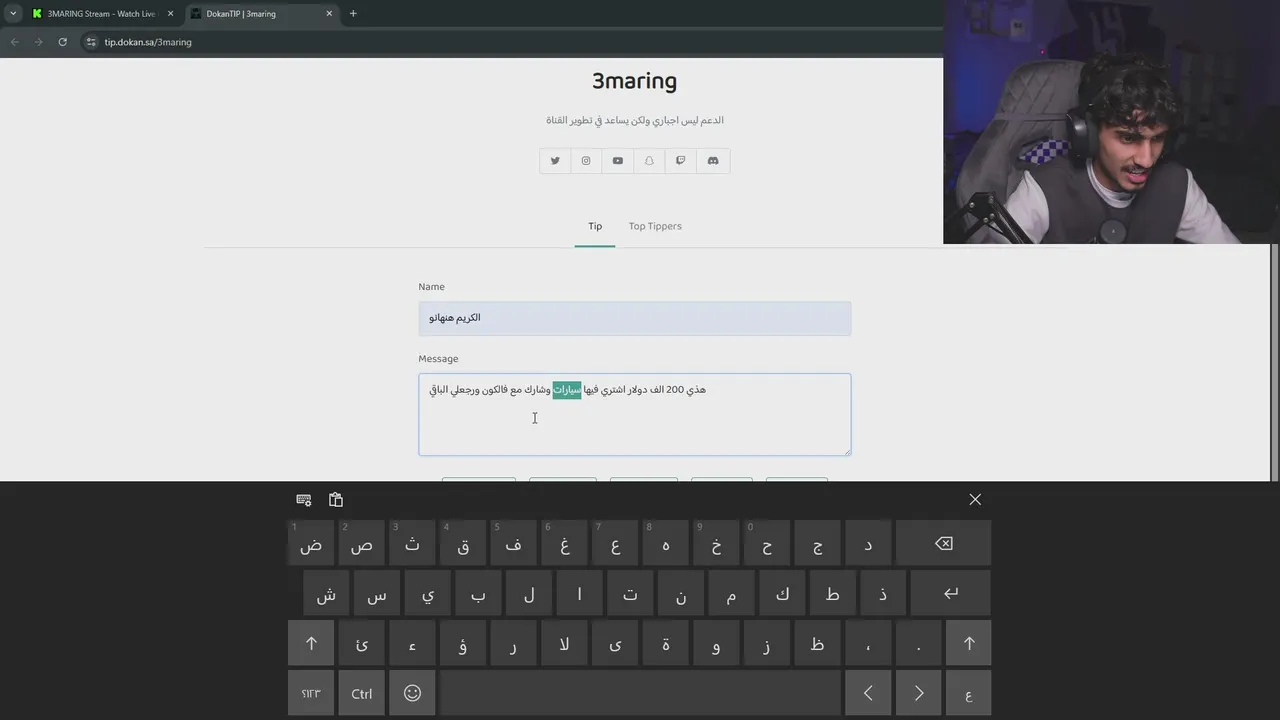Open the YouTube social link icon
This screenshot has width=1280, height=720.
(618, 161)
